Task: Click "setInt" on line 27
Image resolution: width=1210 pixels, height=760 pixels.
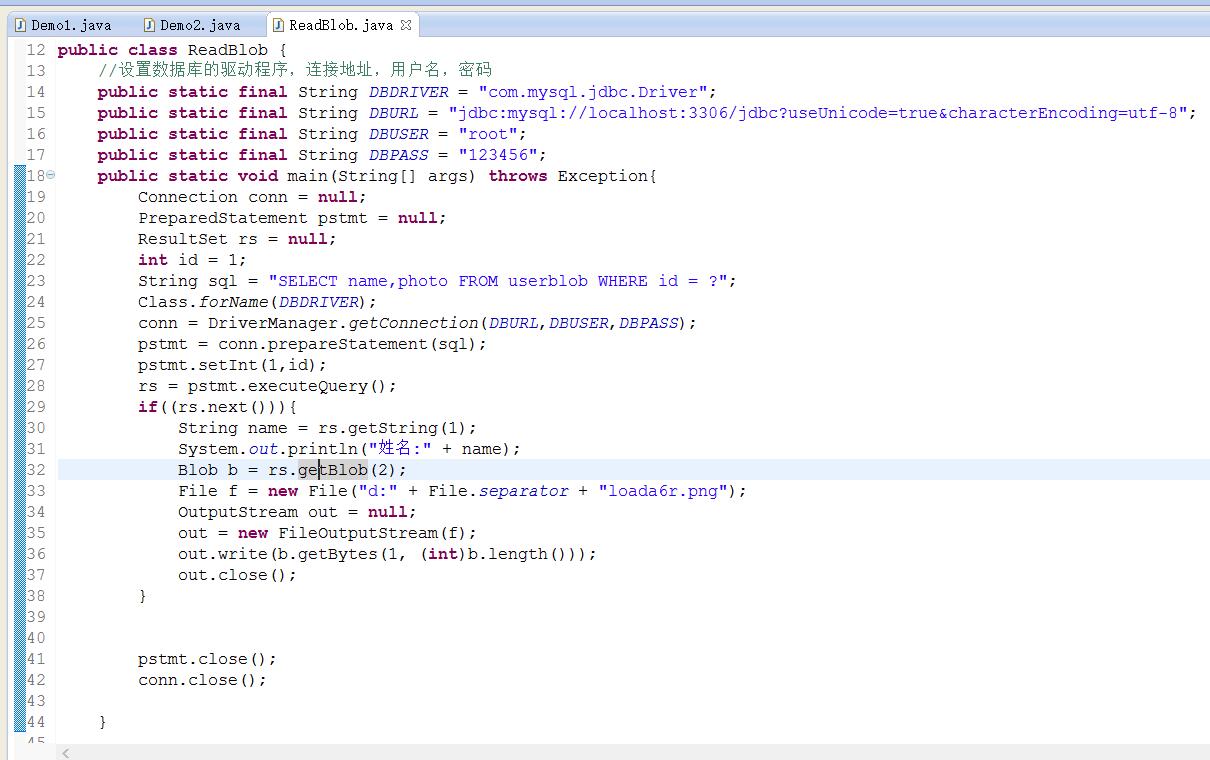Action: click(228, 365)
